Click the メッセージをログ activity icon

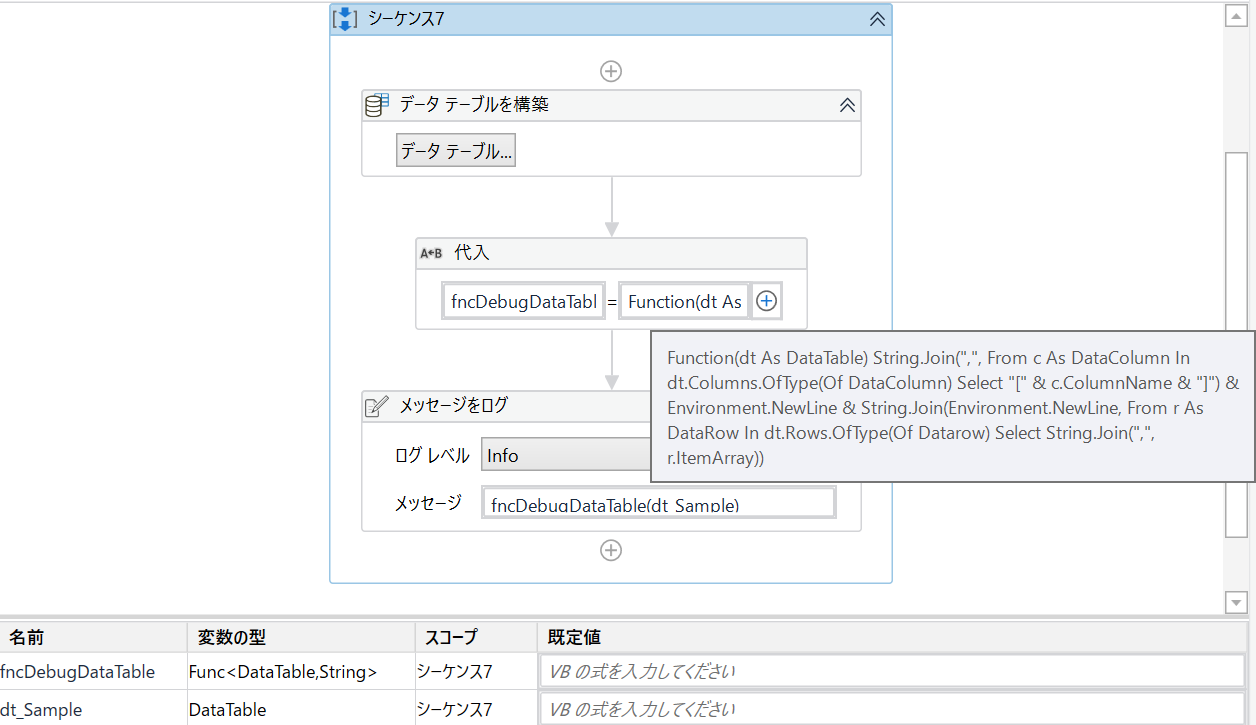pyautogui.click(x=376, y=406)
